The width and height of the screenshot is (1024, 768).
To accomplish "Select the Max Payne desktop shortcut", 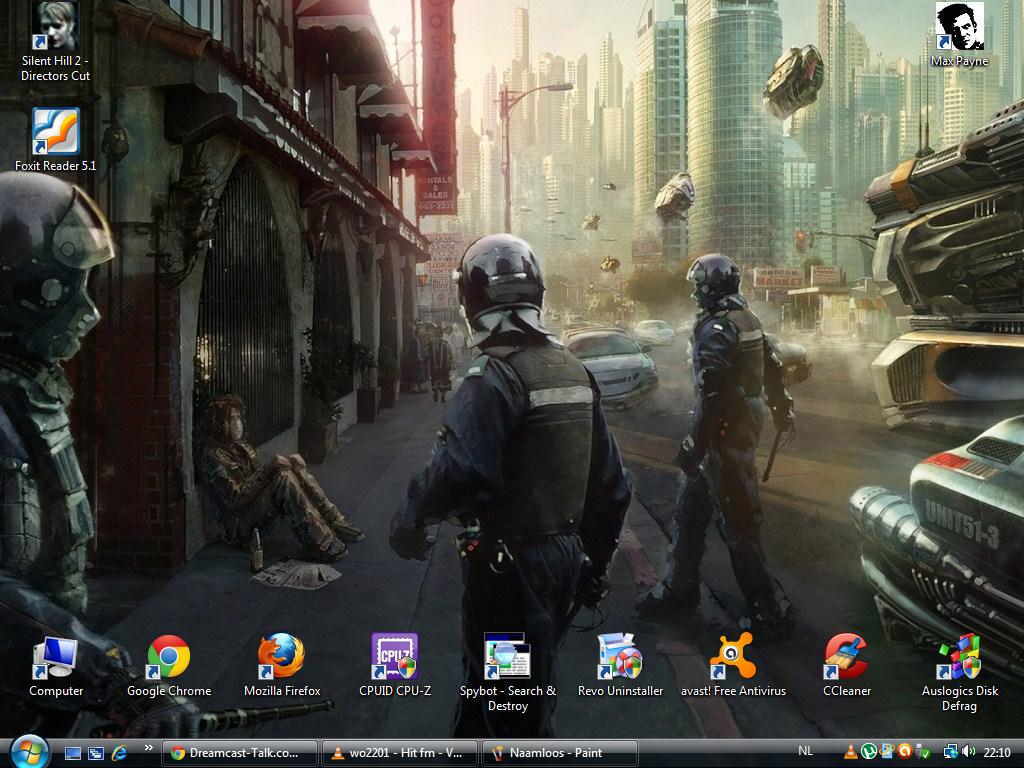I will point(959,35).
